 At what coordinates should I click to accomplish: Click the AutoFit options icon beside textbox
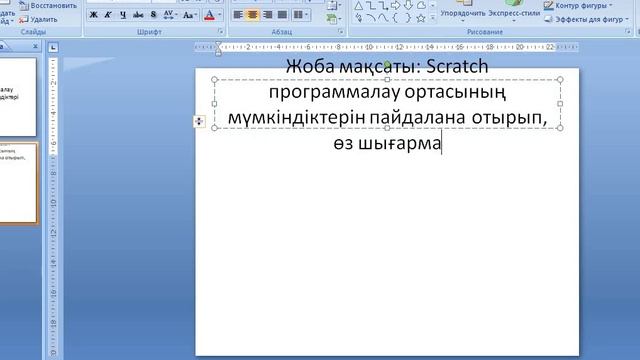[199, 121]
